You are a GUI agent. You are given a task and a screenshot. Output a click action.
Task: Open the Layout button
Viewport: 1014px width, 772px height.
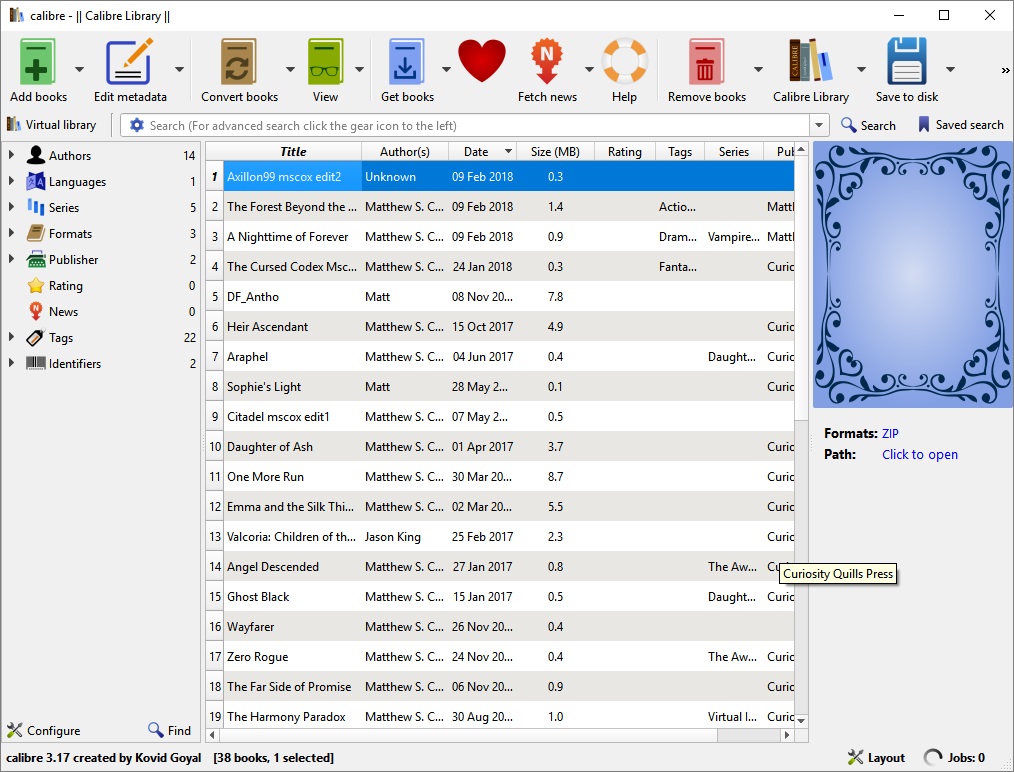tap(876, 757)
